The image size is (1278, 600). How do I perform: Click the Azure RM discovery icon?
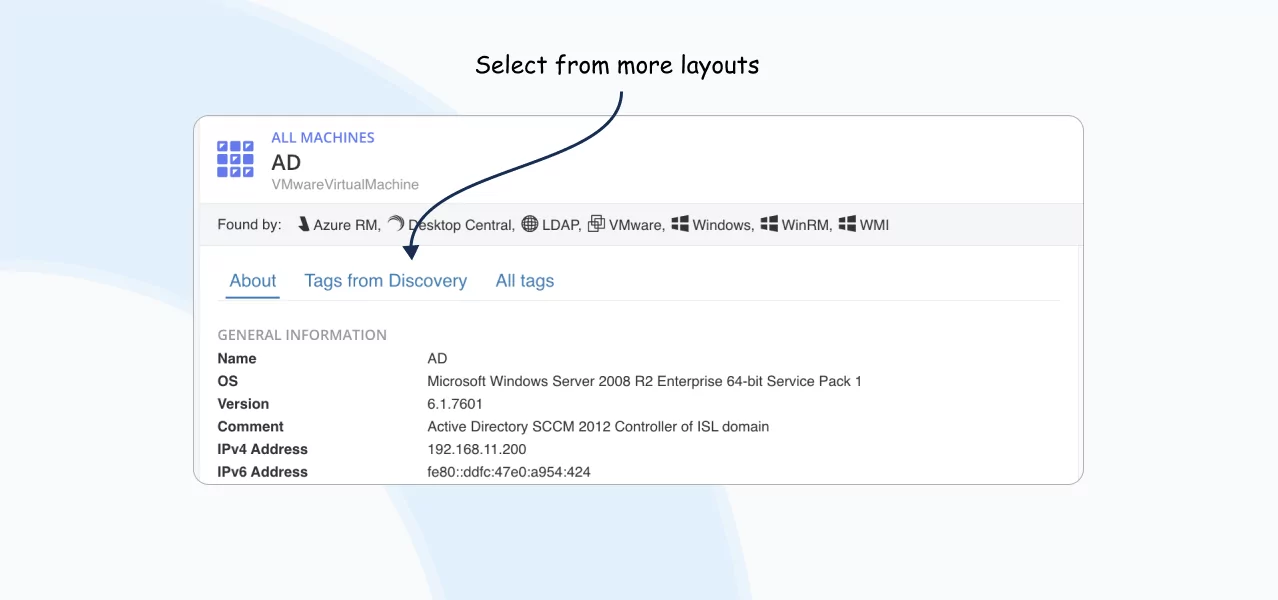click(303, 225)
